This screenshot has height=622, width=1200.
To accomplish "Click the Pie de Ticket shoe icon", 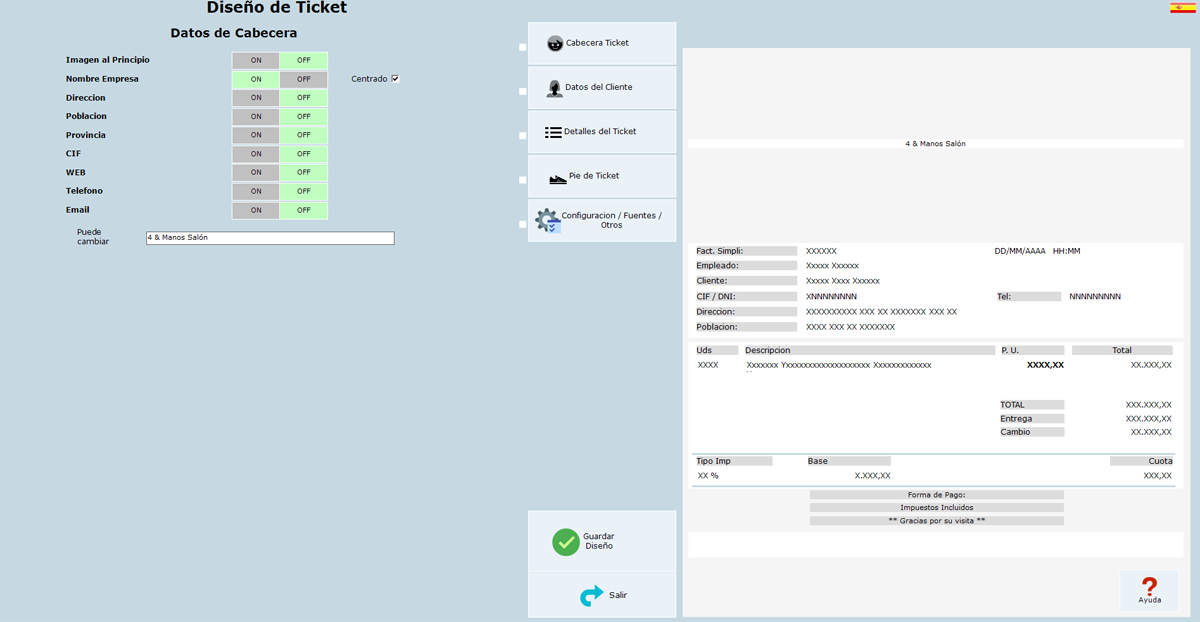I will pyautogui.click(x=558, y=179).
